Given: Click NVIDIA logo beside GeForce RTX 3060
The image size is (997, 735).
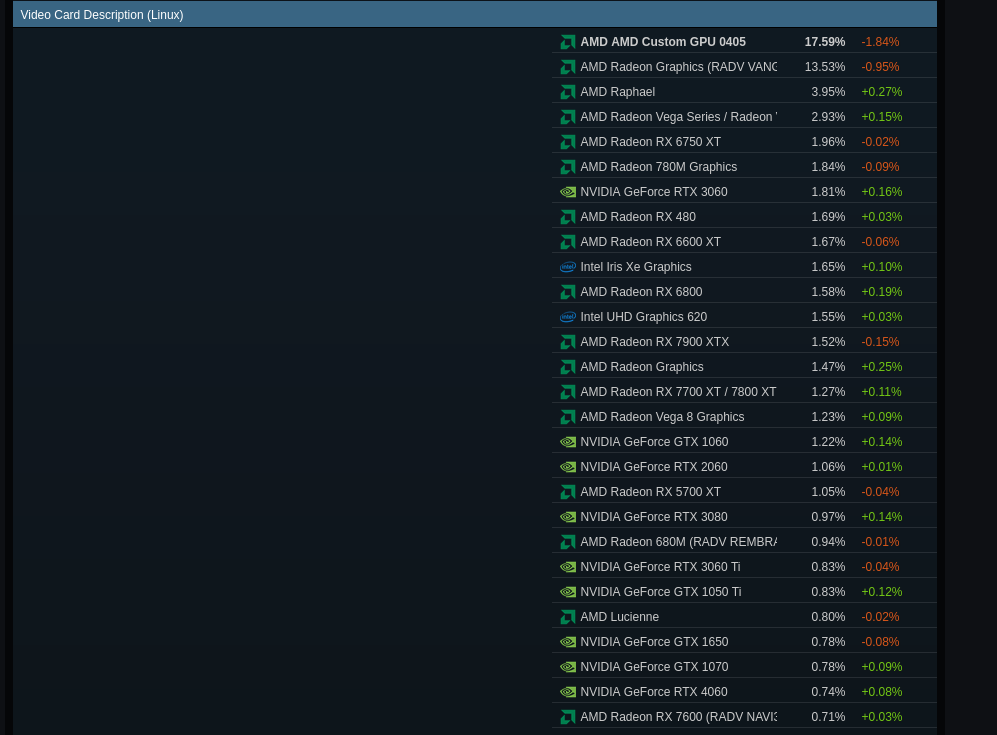Looking at the screenshot, I should [x=568, y=192].
